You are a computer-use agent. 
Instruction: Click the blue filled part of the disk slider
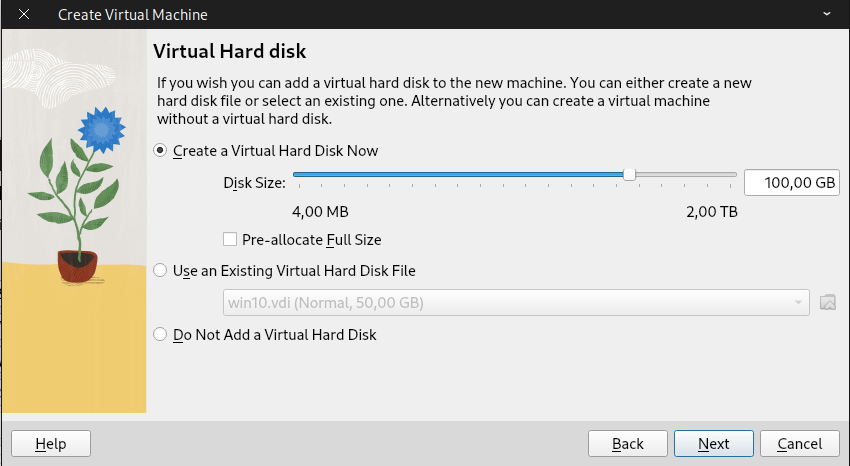coord(458,174)
